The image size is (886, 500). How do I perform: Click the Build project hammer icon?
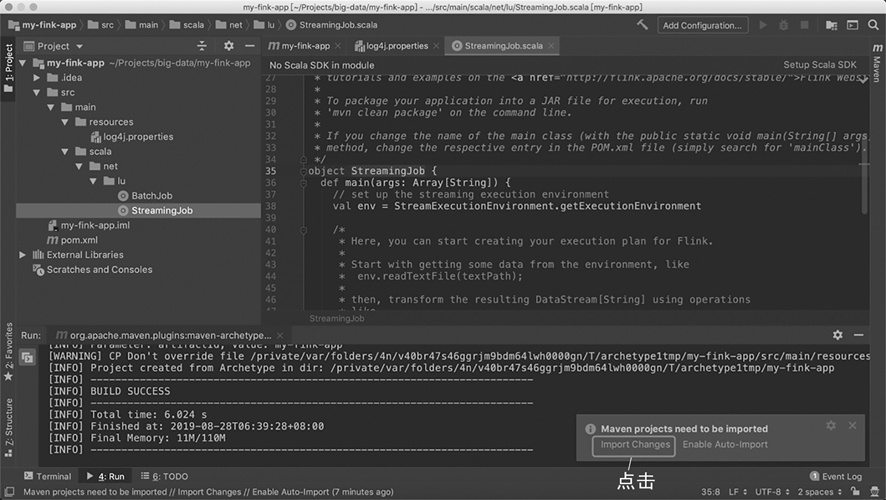642,25
